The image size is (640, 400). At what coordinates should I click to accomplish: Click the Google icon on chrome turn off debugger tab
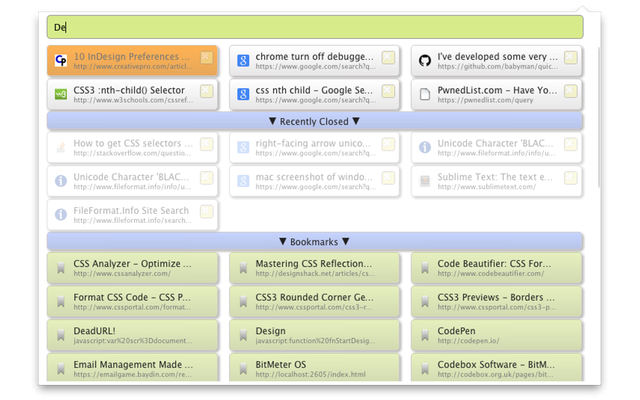click(243, 61)
